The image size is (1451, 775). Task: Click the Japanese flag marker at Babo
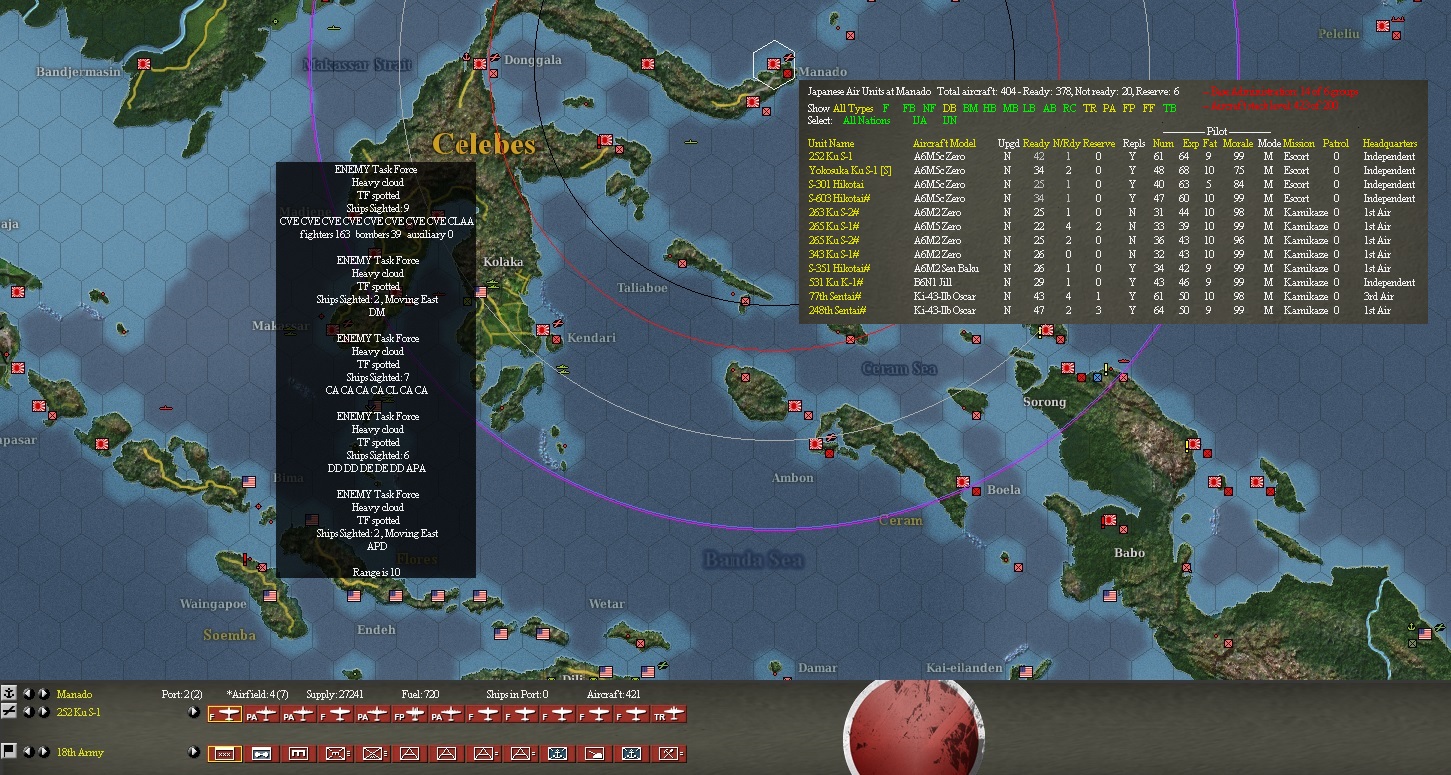[x=1108, y=521]
